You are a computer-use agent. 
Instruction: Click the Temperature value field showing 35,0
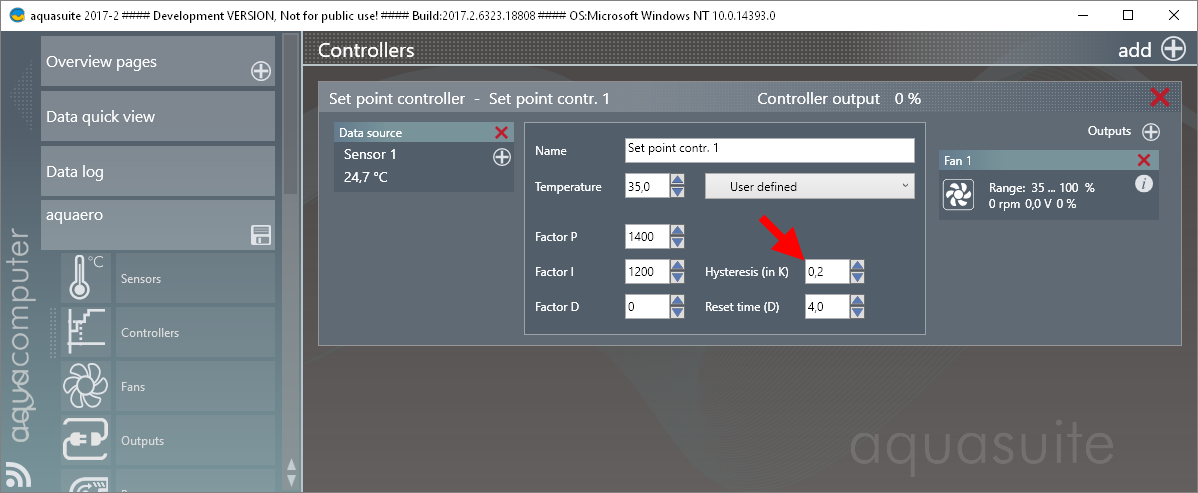coord(646,186)
